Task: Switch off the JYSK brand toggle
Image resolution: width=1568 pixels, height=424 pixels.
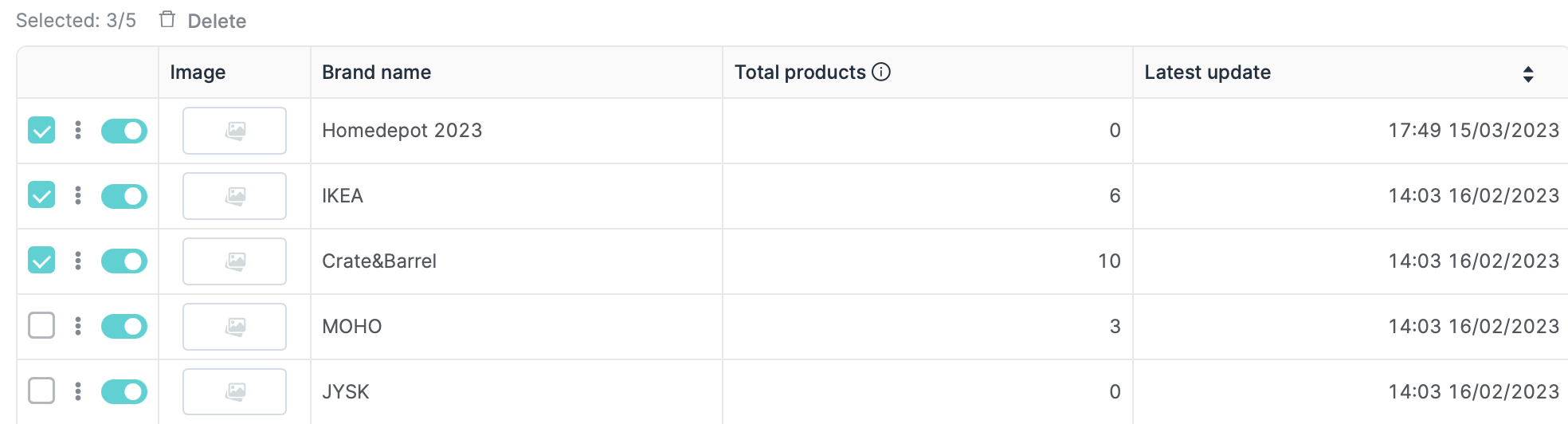Action: 124,392
